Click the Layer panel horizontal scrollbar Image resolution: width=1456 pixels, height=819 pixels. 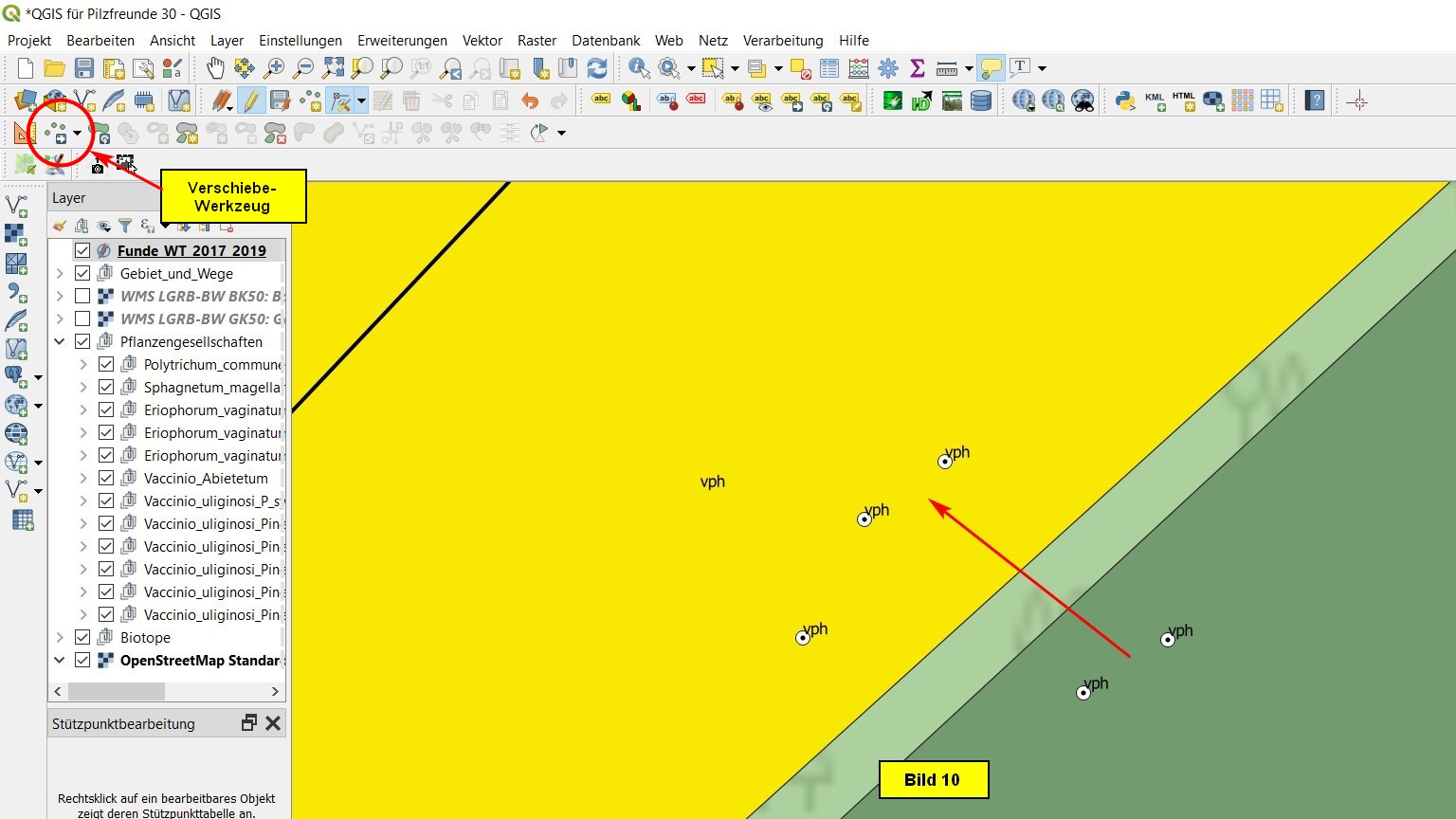116,691
